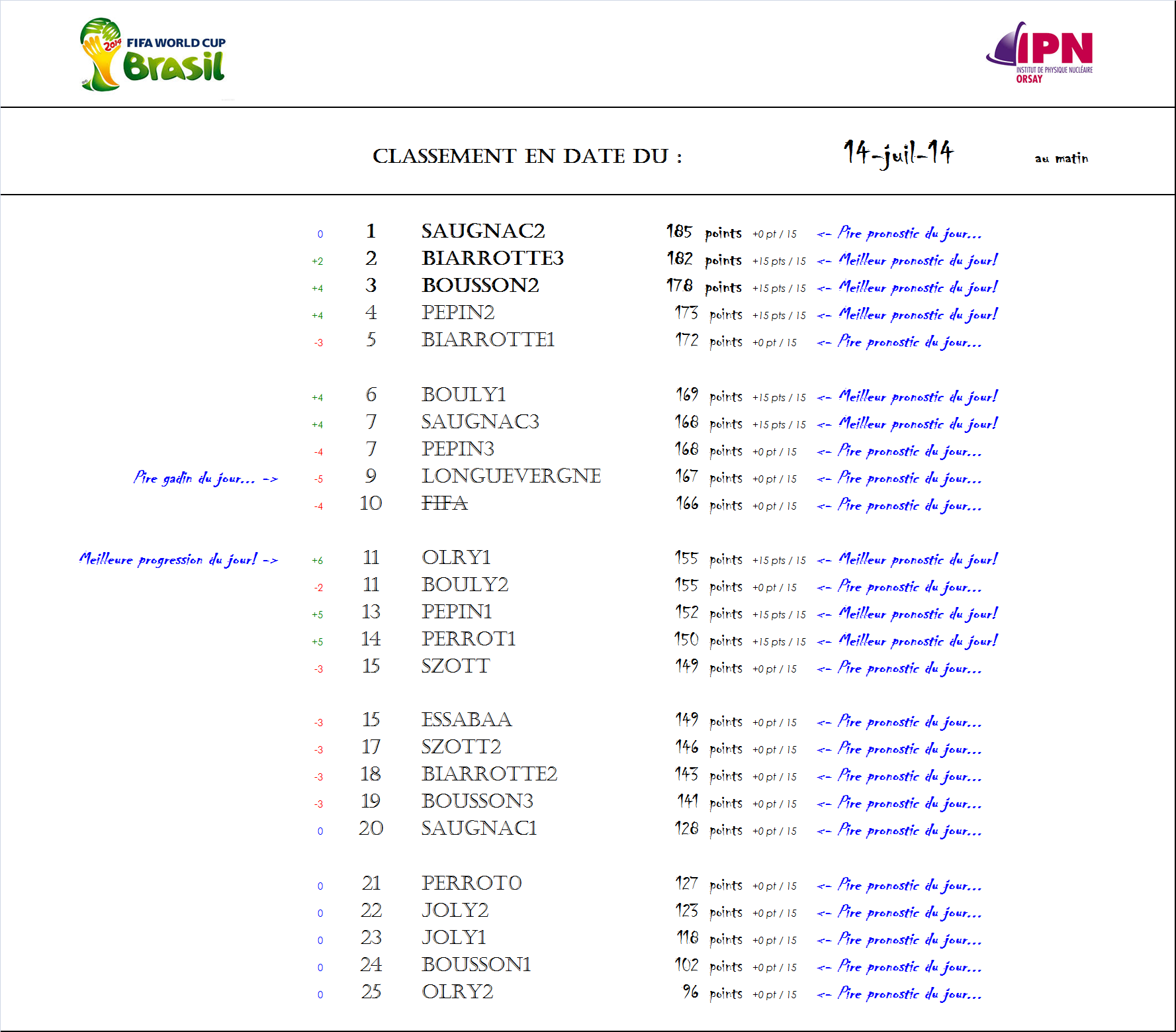The height and width of the screenshot is (1032, 1176).
Task: Click the 173 points score of PEPIN2
Action: coord(708,314)
